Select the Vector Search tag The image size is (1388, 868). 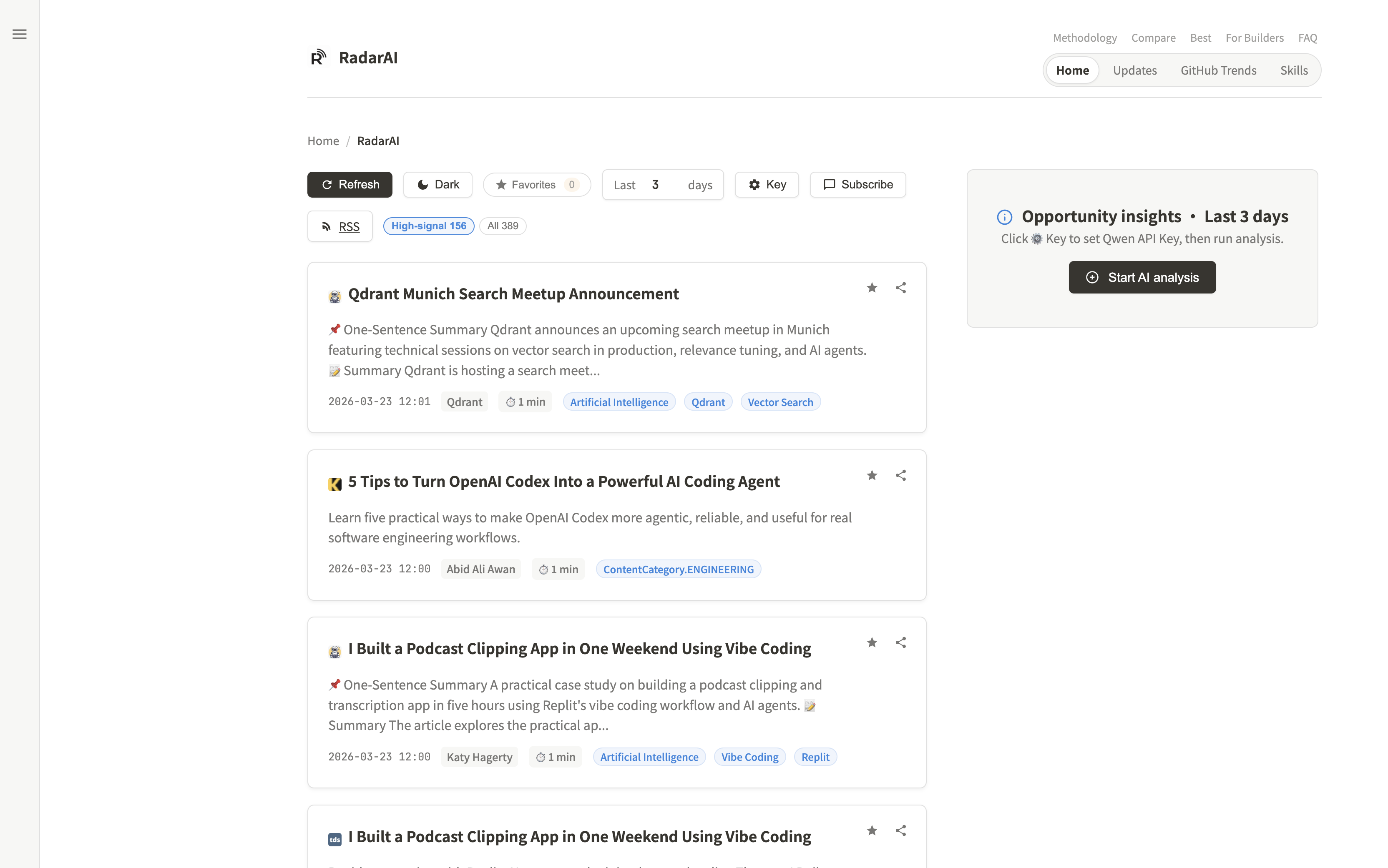tap(780, 402)
